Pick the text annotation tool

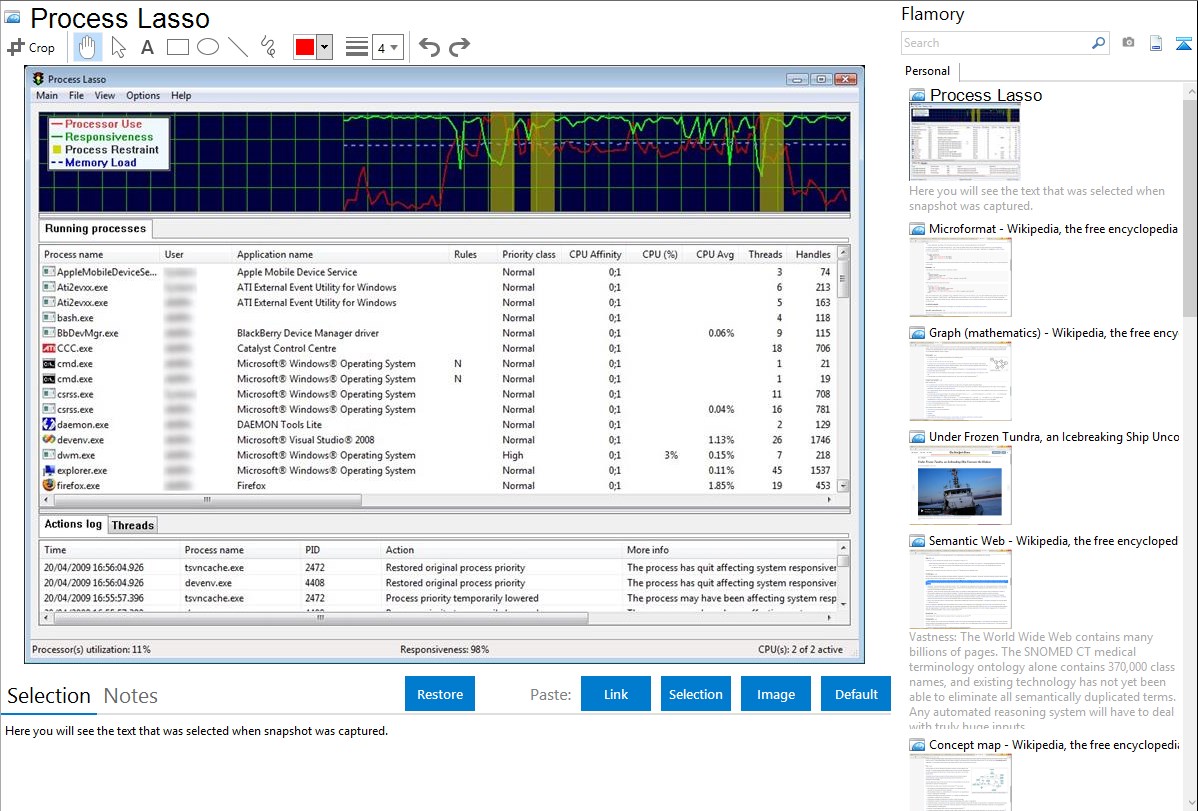pos(147,47)
